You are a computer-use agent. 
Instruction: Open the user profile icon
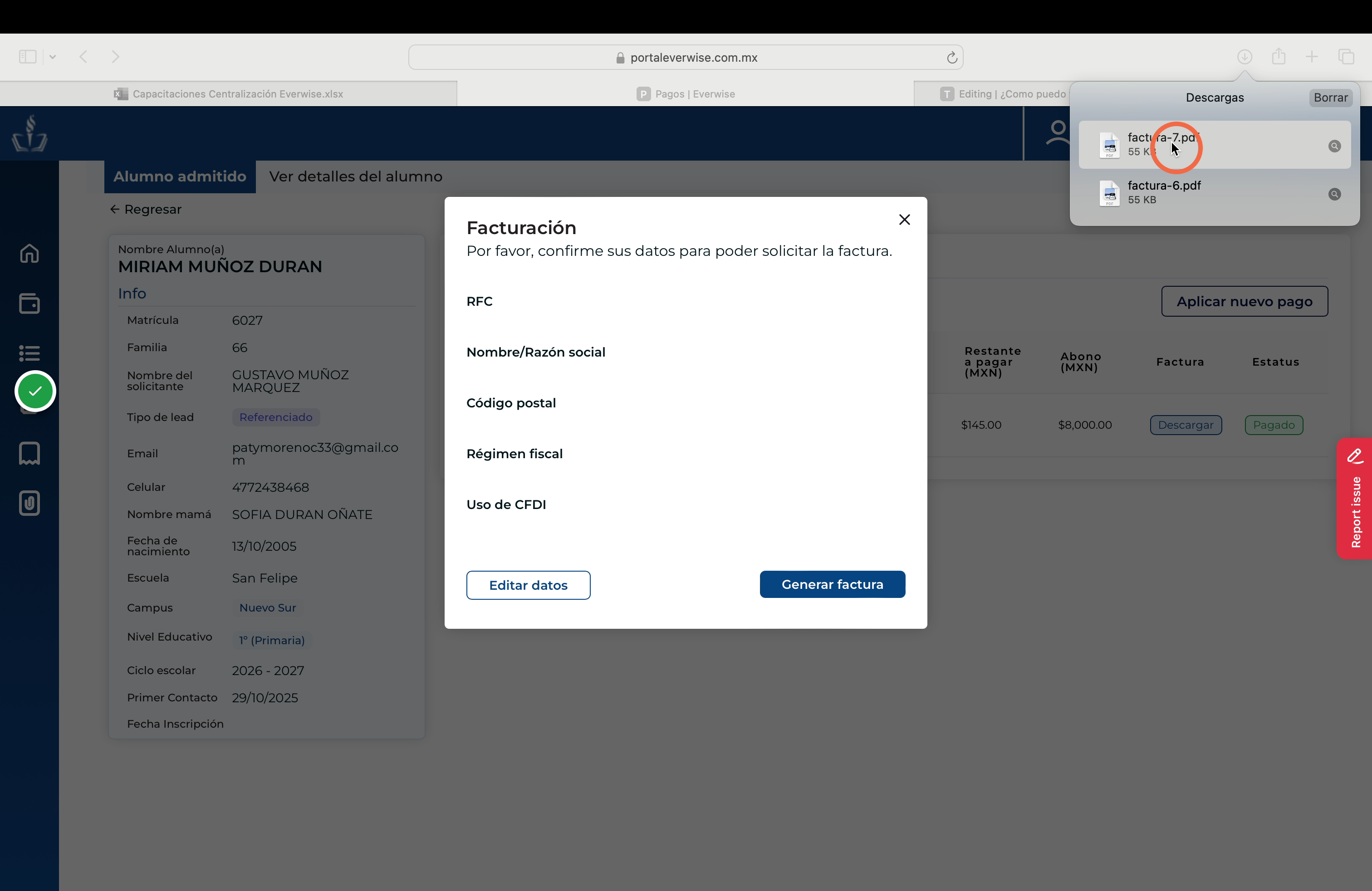(1058, 133)
